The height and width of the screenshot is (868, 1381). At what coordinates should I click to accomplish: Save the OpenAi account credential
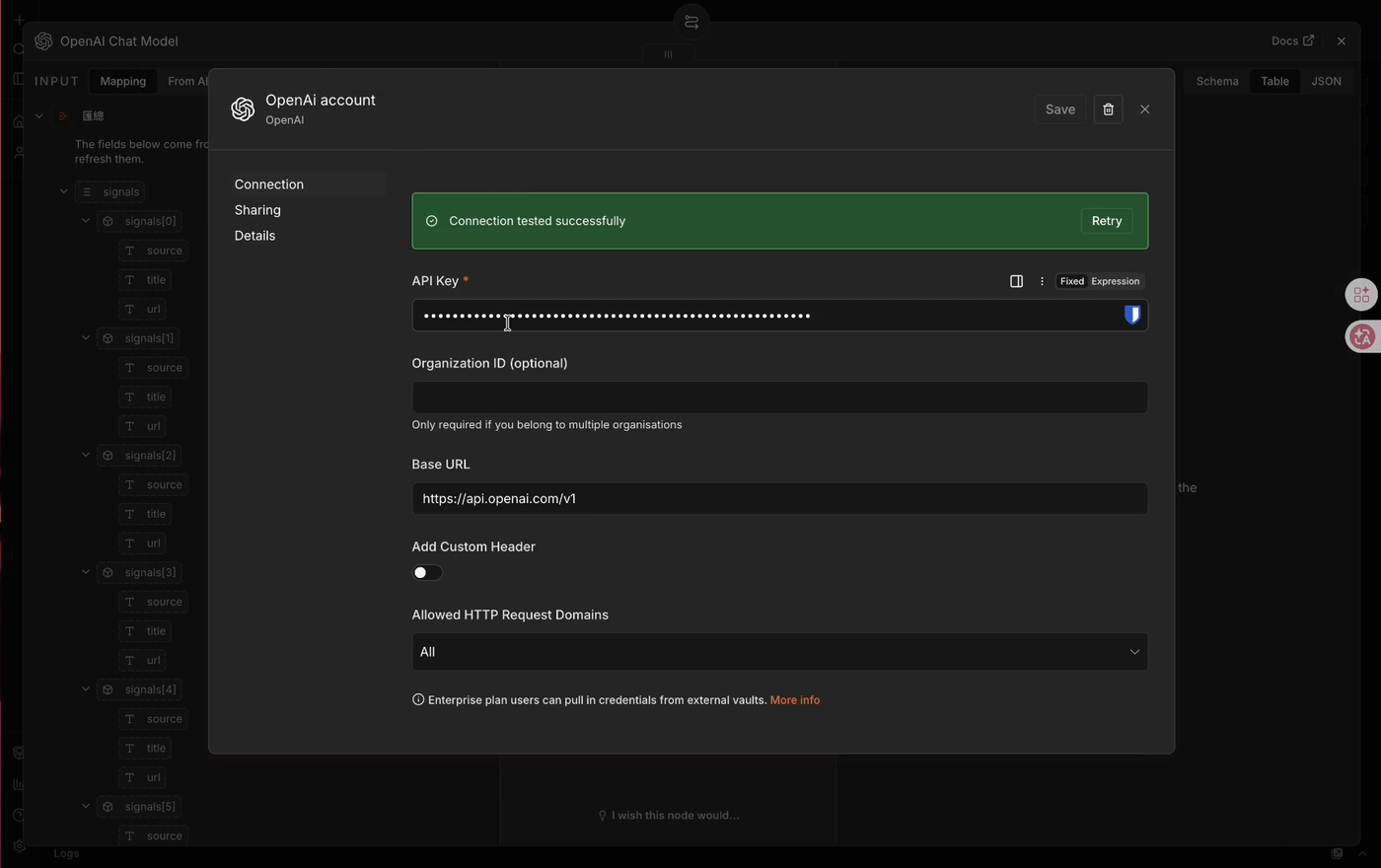pos(1060,109)
